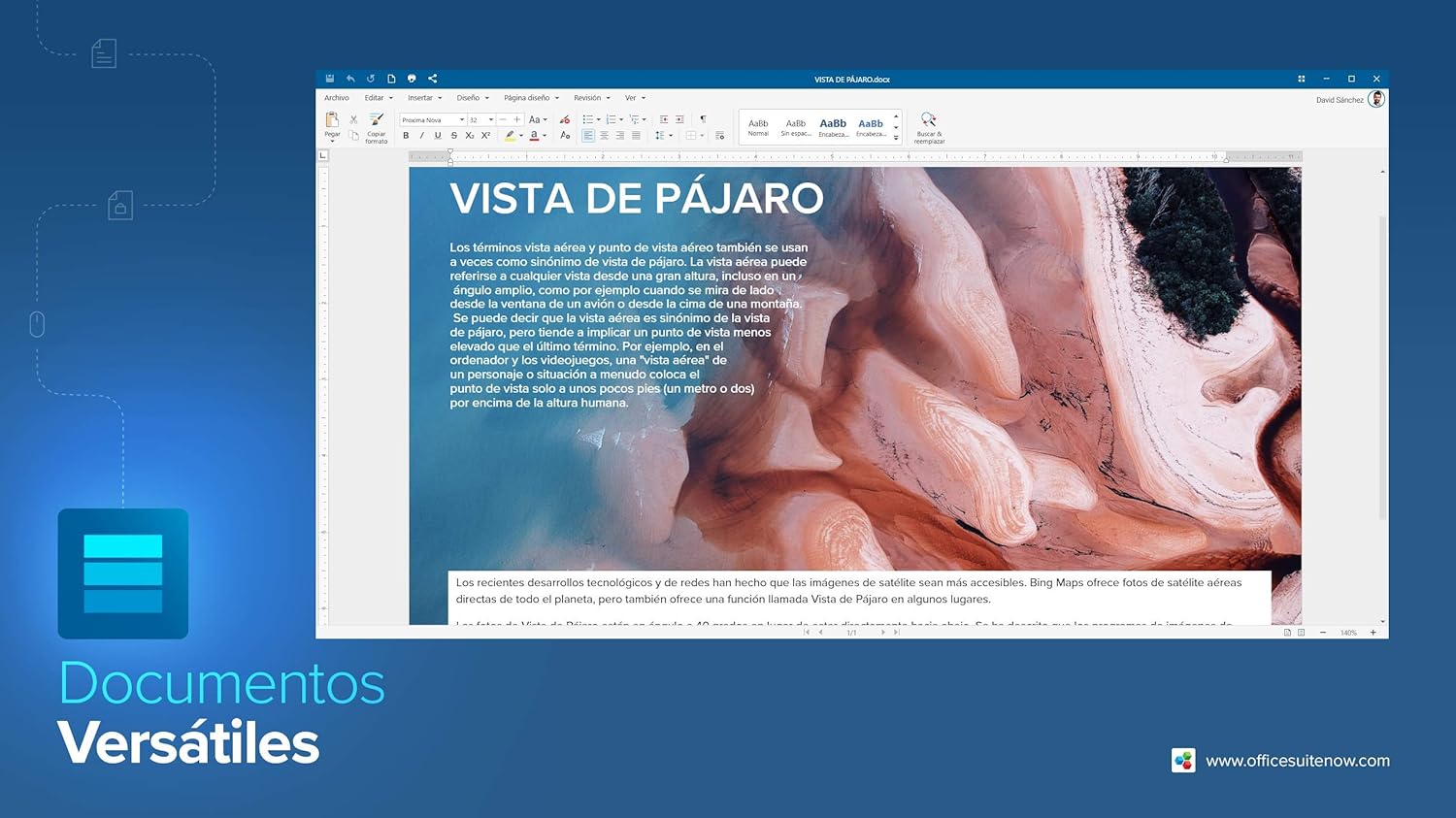Apply subscript formatting
This screenshot has width=1456, height=818.
click(470, 136)
